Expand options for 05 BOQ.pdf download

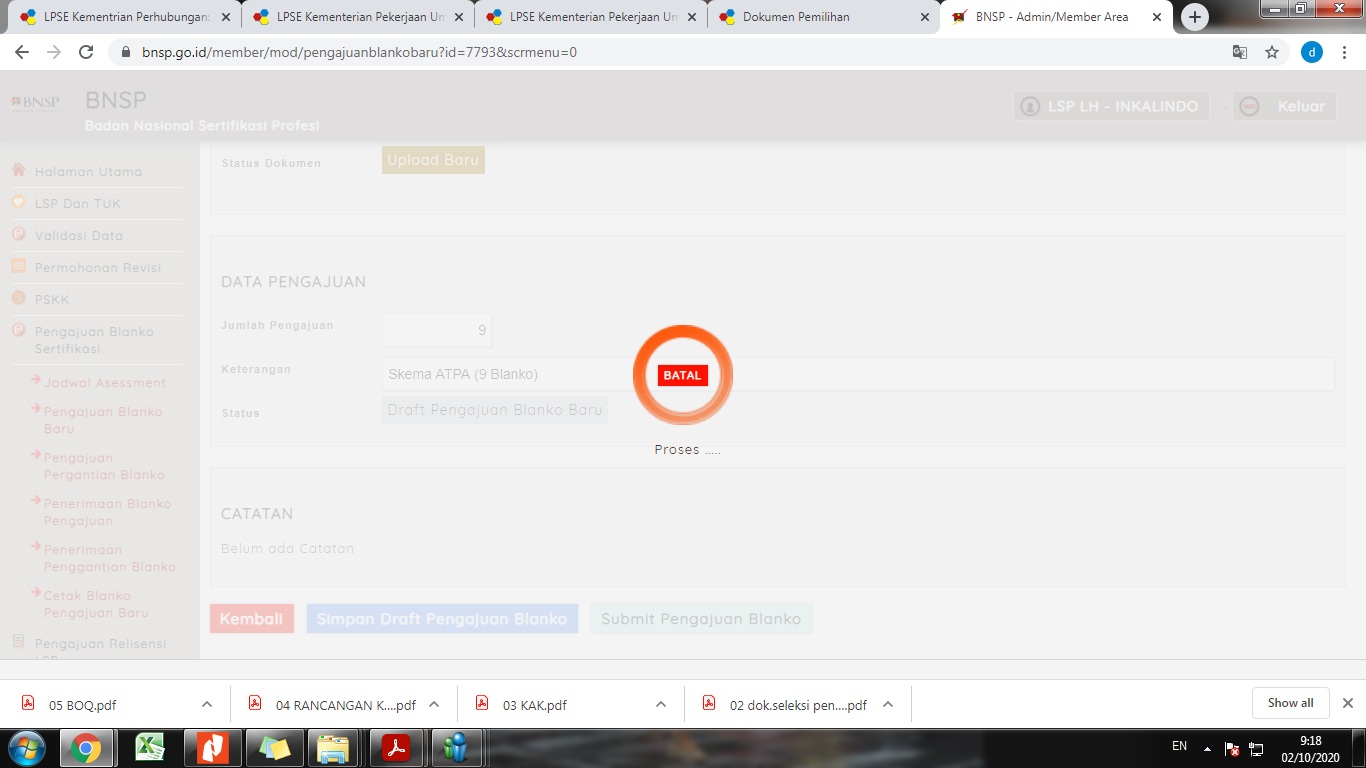[207, 704]
